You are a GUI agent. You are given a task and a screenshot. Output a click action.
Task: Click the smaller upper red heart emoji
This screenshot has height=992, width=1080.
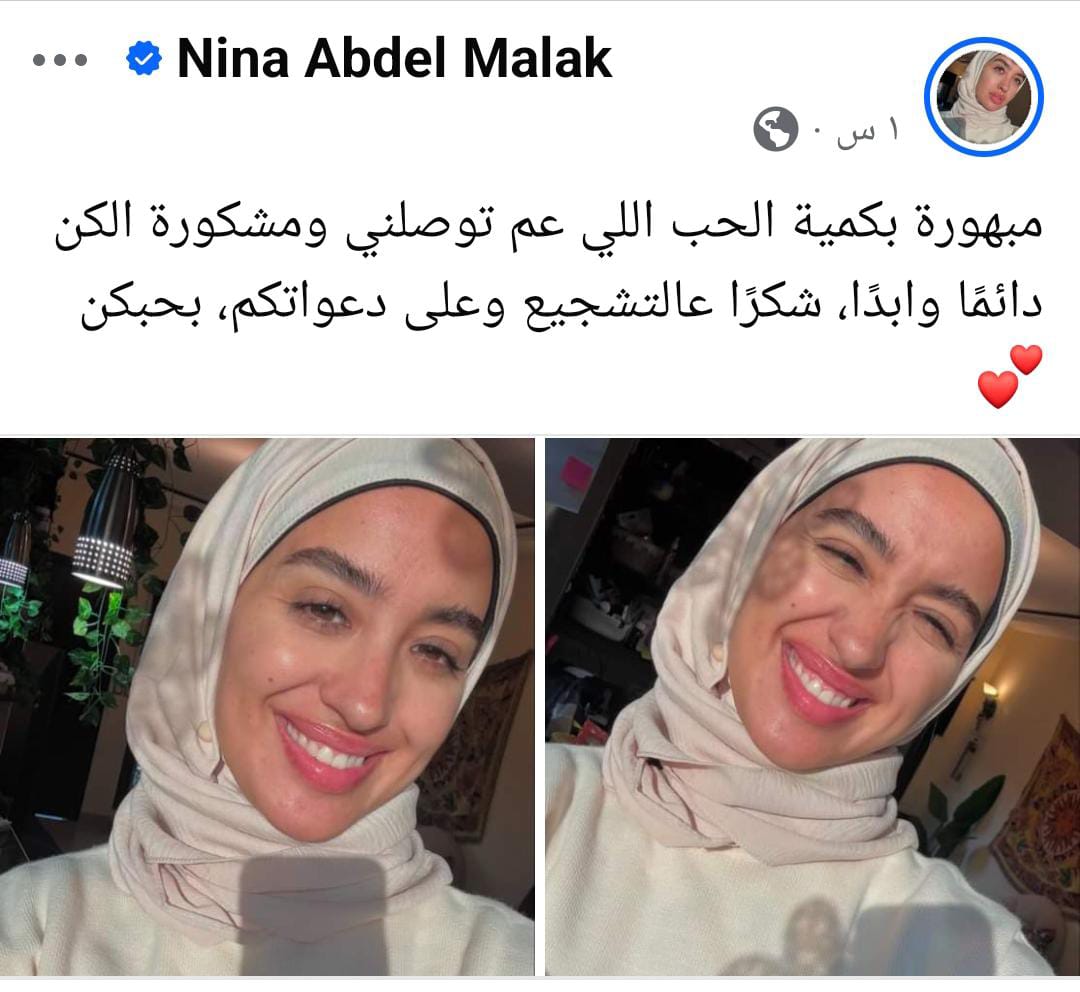(1026, 360)
